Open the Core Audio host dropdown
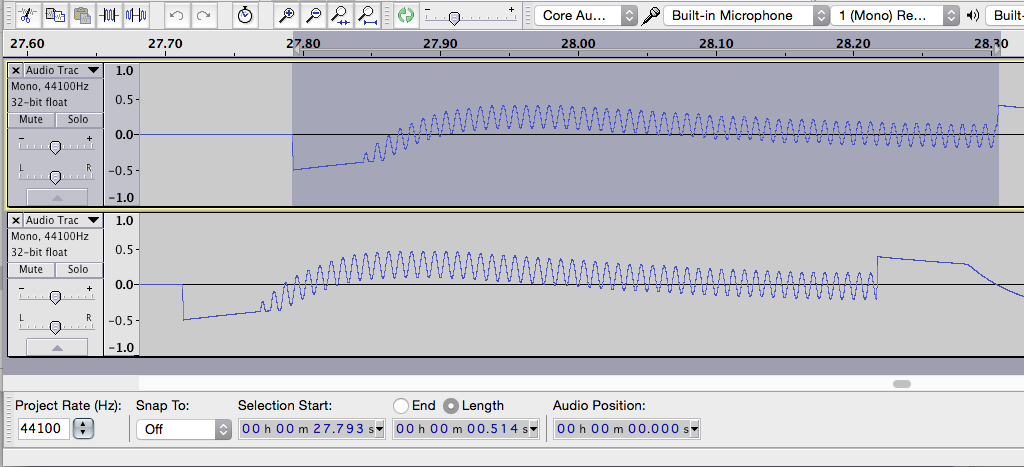 tap(588, 16)
